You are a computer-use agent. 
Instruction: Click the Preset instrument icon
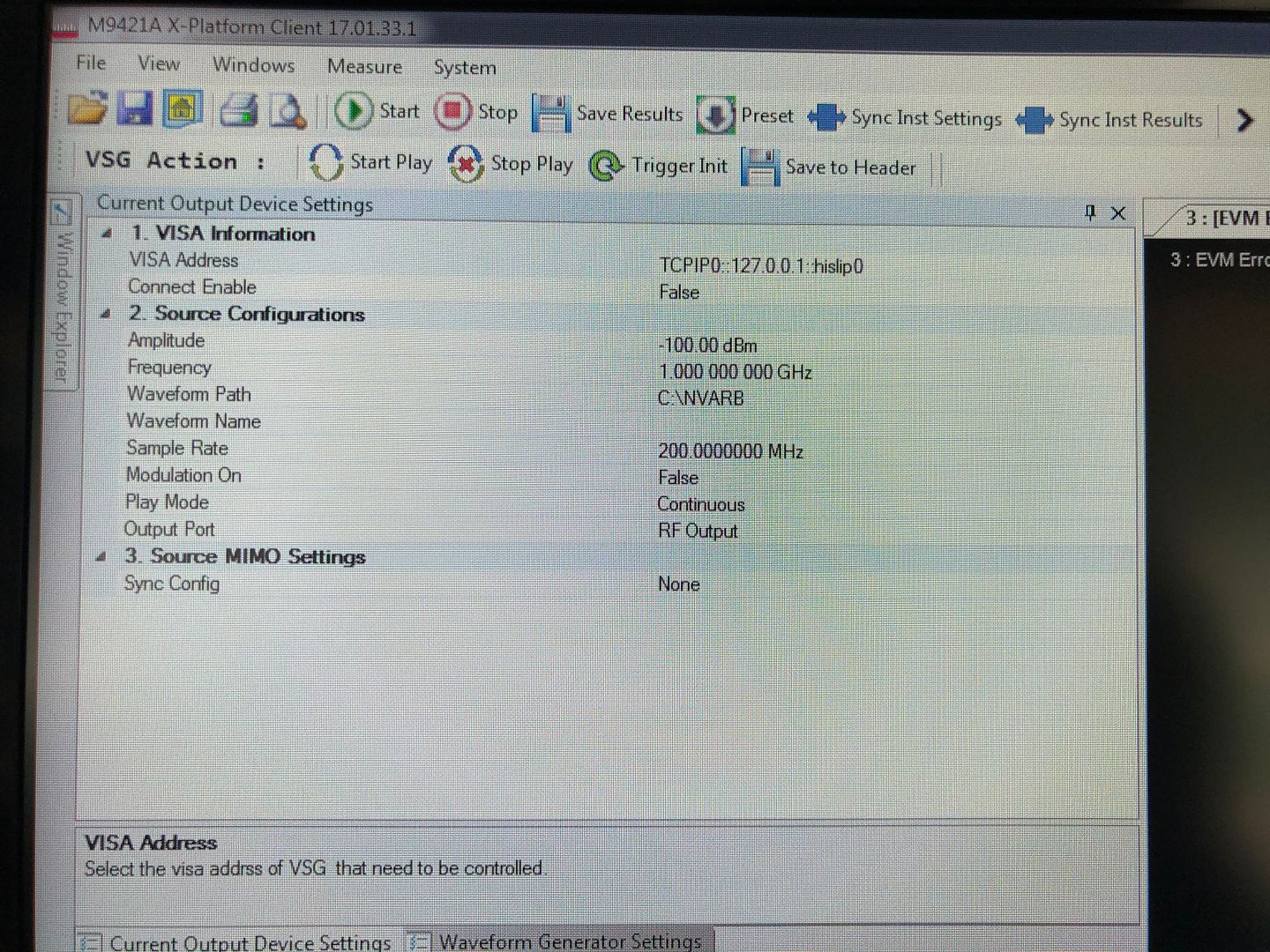tap(715, 115)
